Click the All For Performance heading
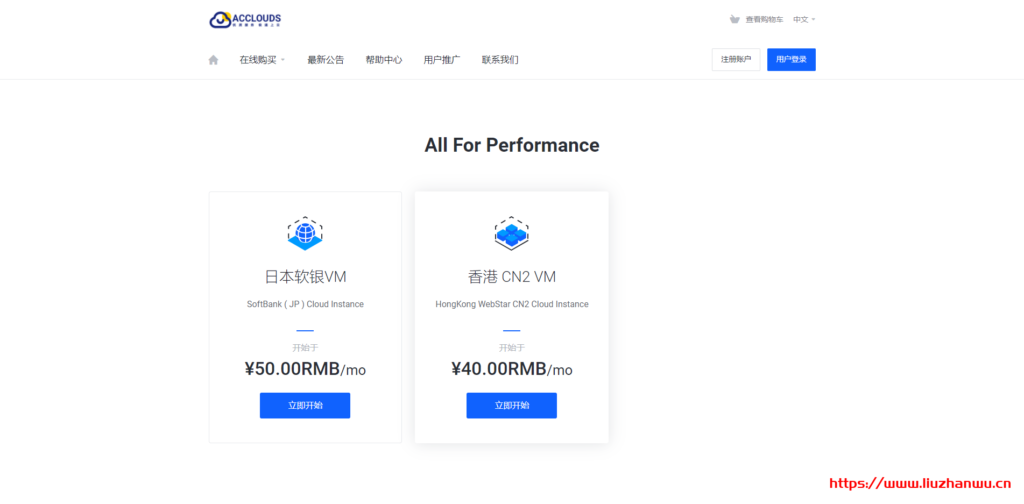The height and width of the screenshot is (504, 1024). (x=511, y=145)
